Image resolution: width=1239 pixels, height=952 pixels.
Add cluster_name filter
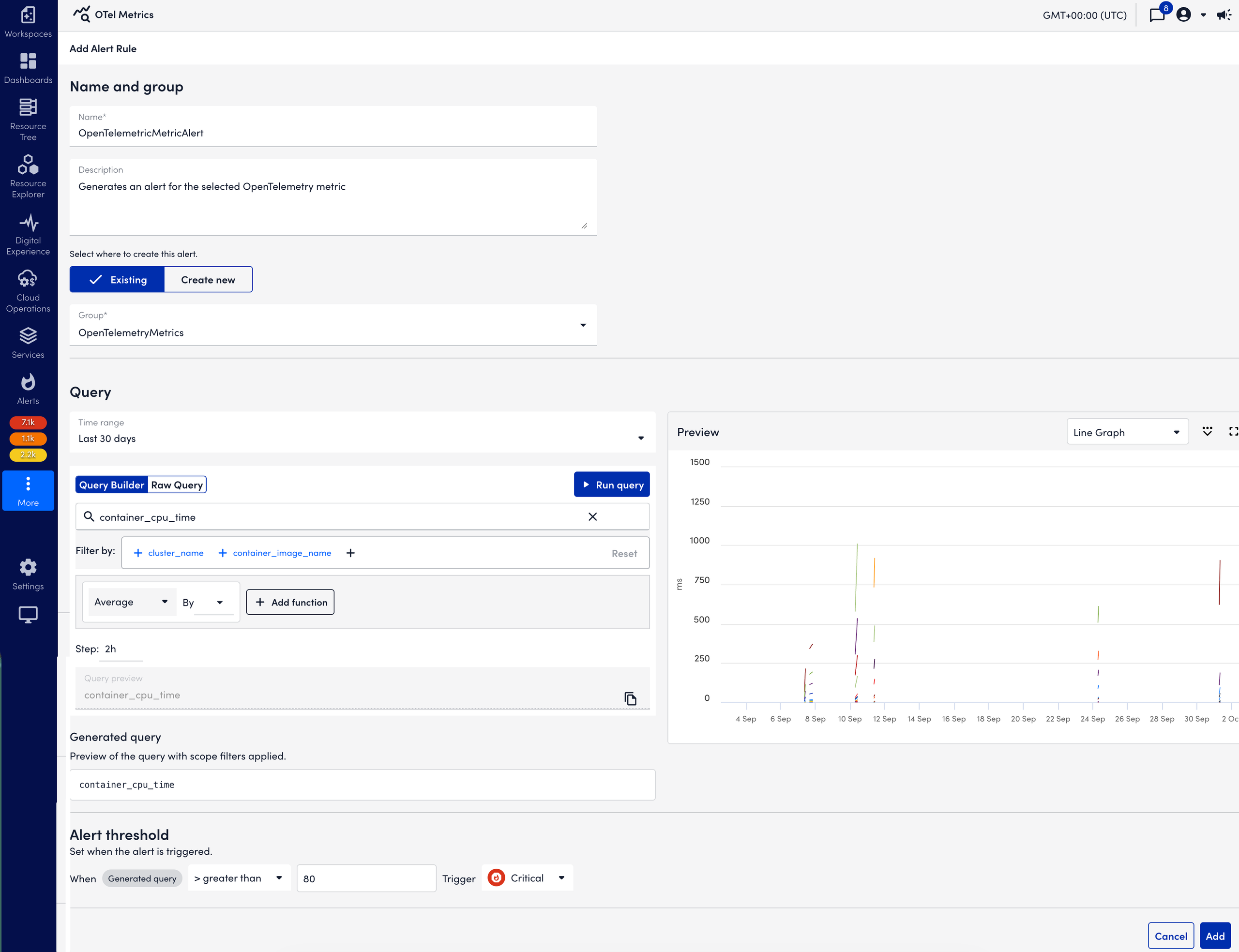[x=168, y=553]
